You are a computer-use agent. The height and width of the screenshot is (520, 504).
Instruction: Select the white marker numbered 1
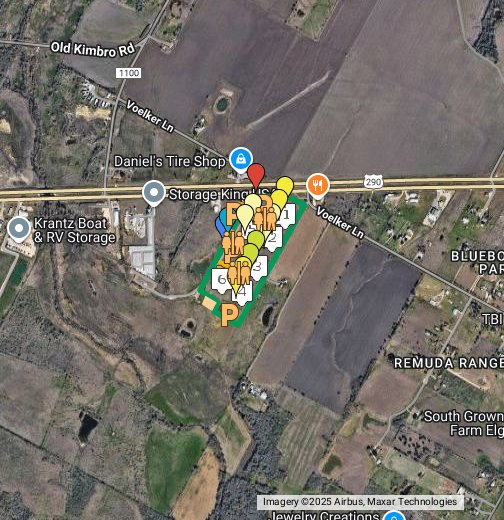[286, 216]
